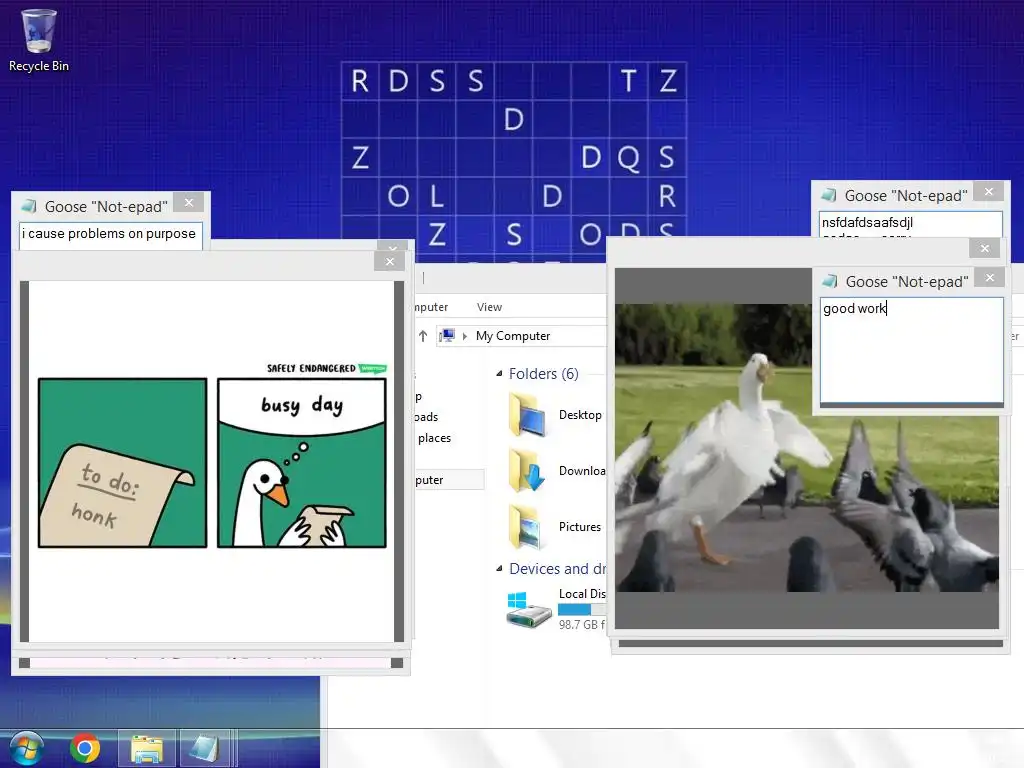Screen dimensions: 1024x768
Task: Close the "good work" Not-epad window
Action: click(x=990, y=278)
